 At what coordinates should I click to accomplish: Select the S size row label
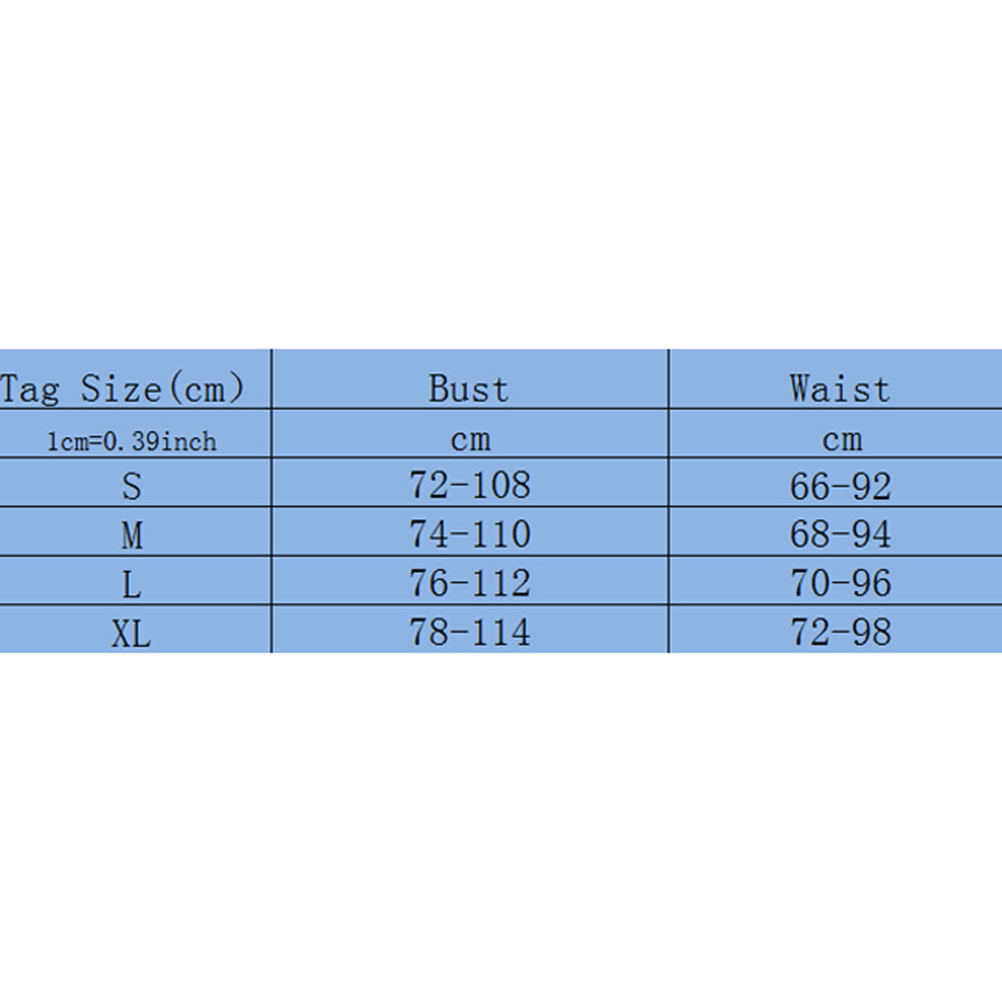click(x=132, y=486)
